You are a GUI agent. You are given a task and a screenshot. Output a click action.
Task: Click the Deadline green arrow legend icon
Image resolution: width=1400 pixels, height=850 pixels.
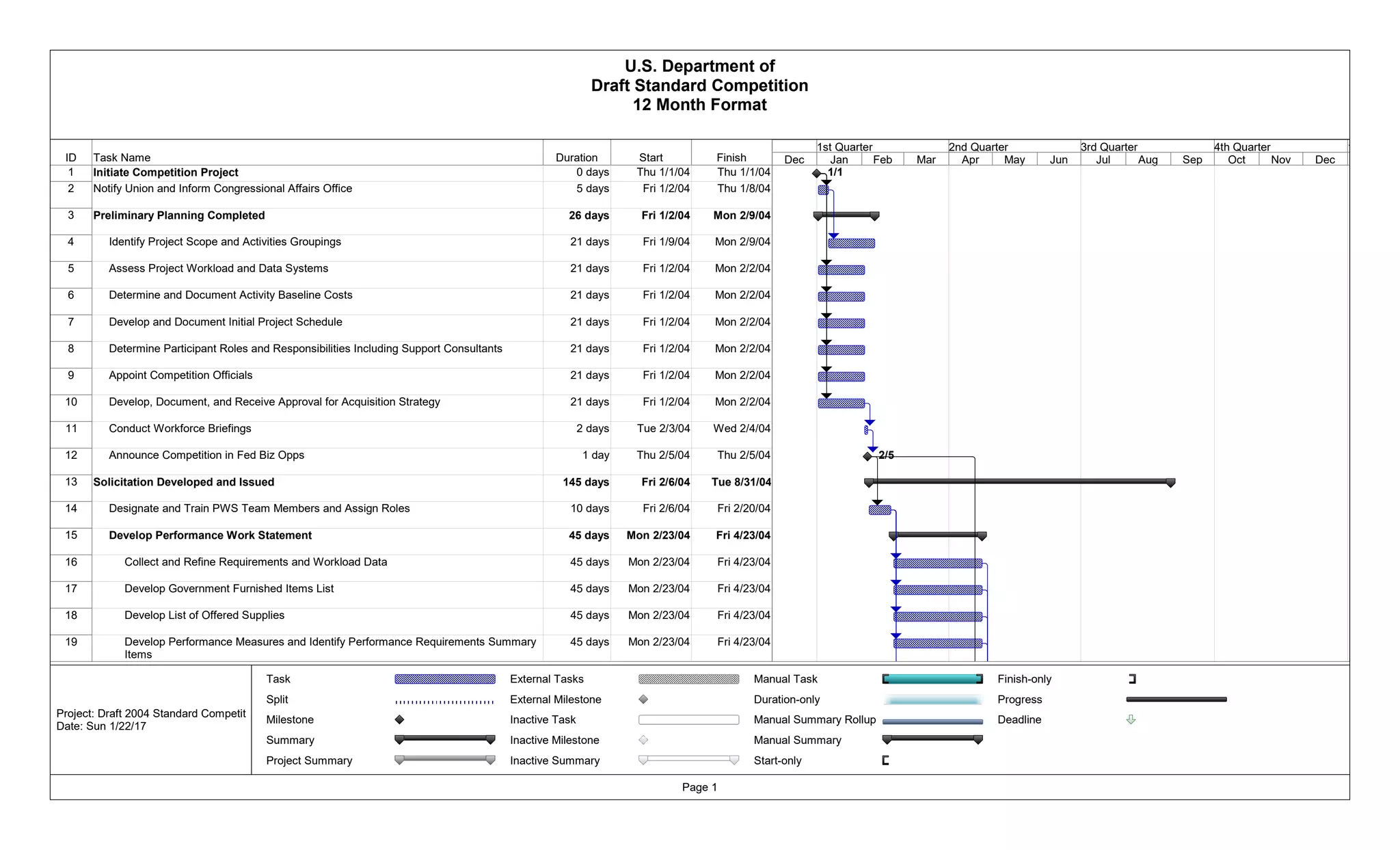(1131, 719)
